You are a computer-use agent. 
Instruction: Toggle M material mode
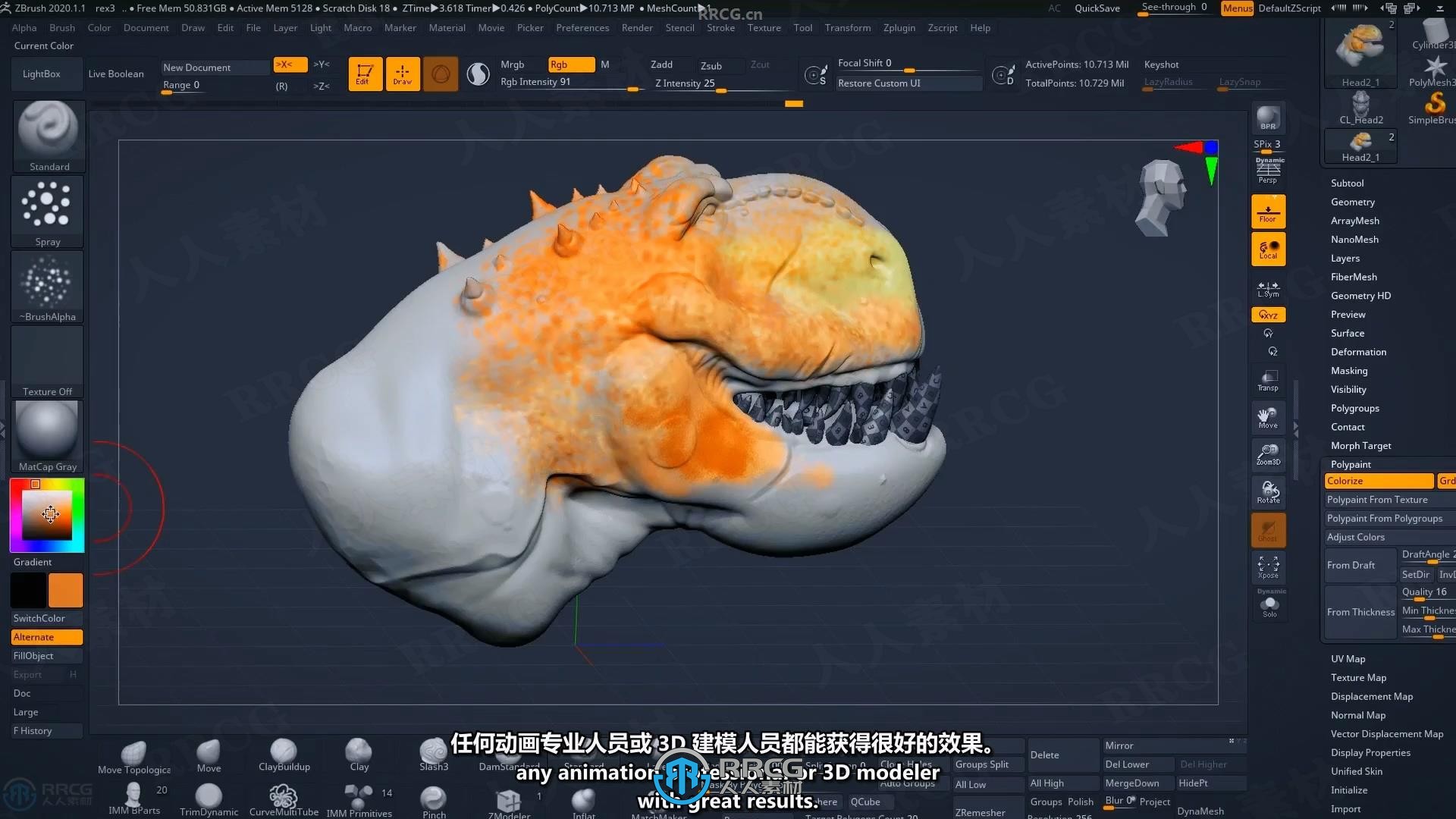[604, 64]
